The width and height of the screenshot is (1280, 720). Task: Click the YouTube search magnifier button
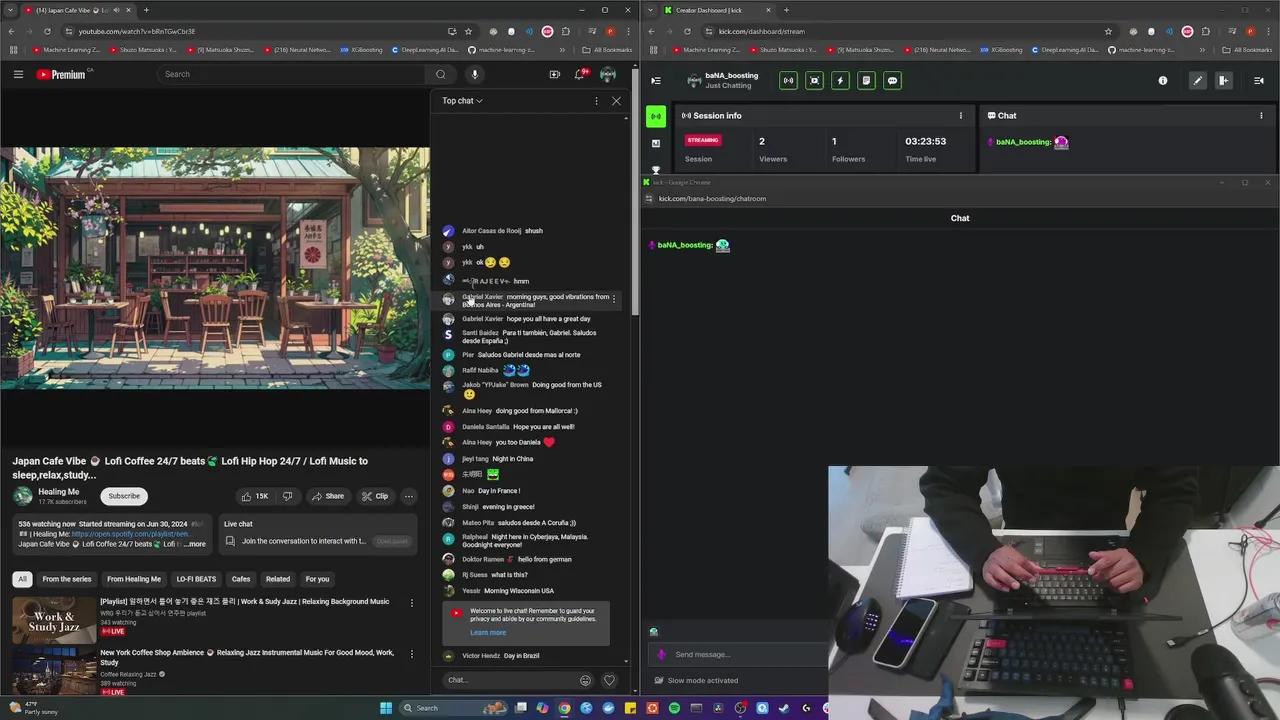440,74
